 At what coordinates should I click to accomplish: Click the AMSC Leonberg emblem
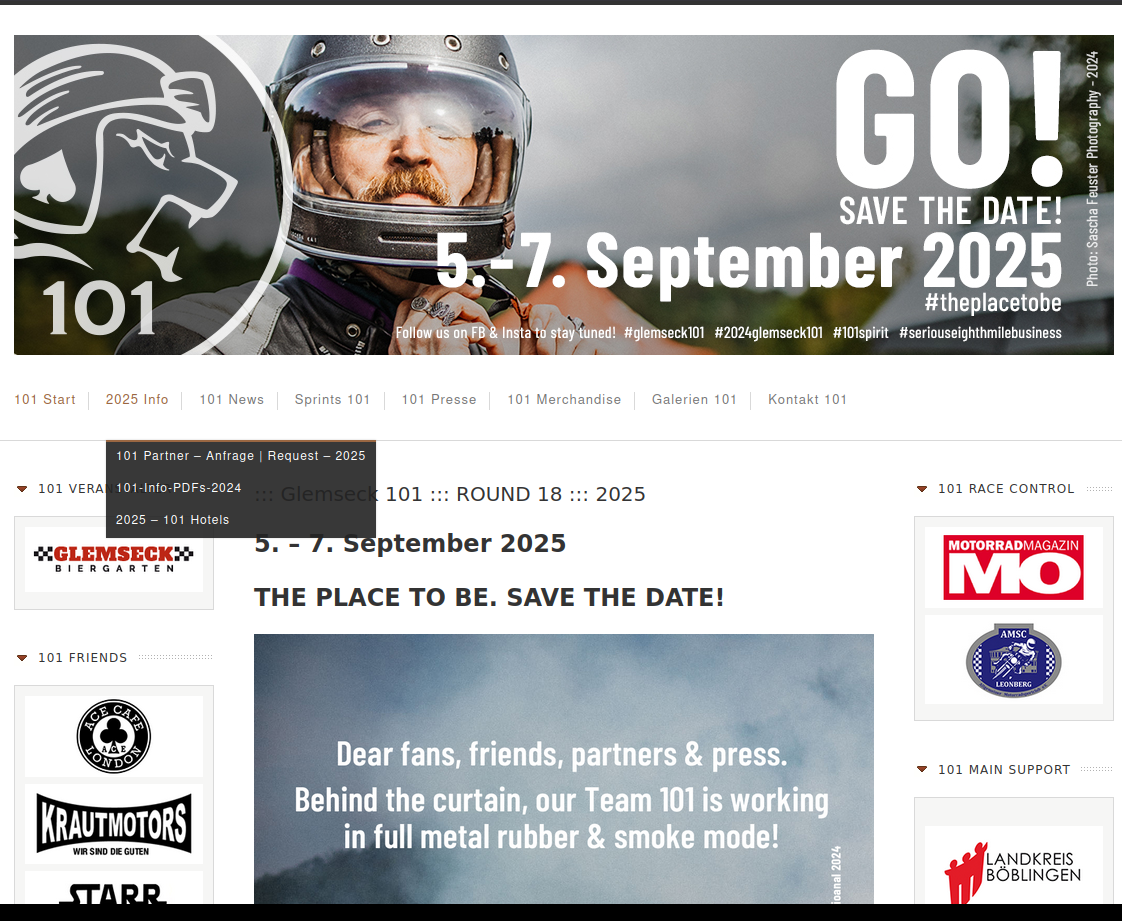(x=1013, y=660)
